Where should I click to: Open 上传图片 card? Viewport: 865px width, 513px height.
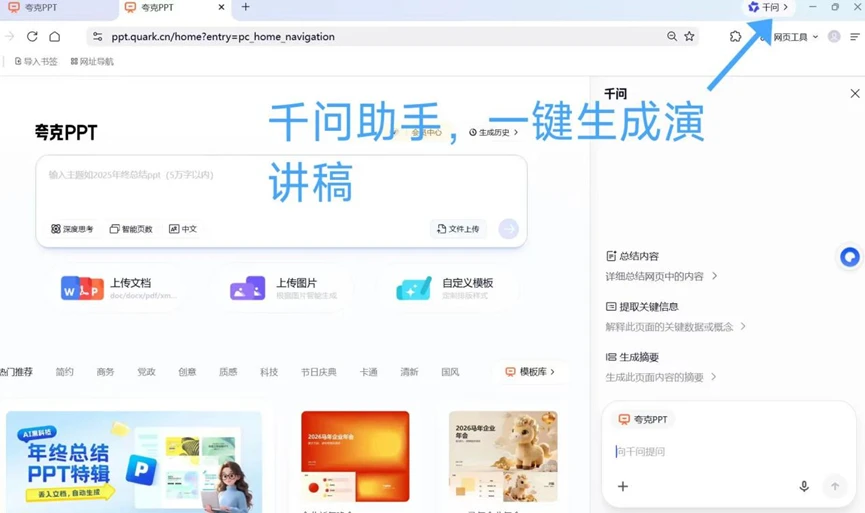pyautogui.click(x=284, y=288)
